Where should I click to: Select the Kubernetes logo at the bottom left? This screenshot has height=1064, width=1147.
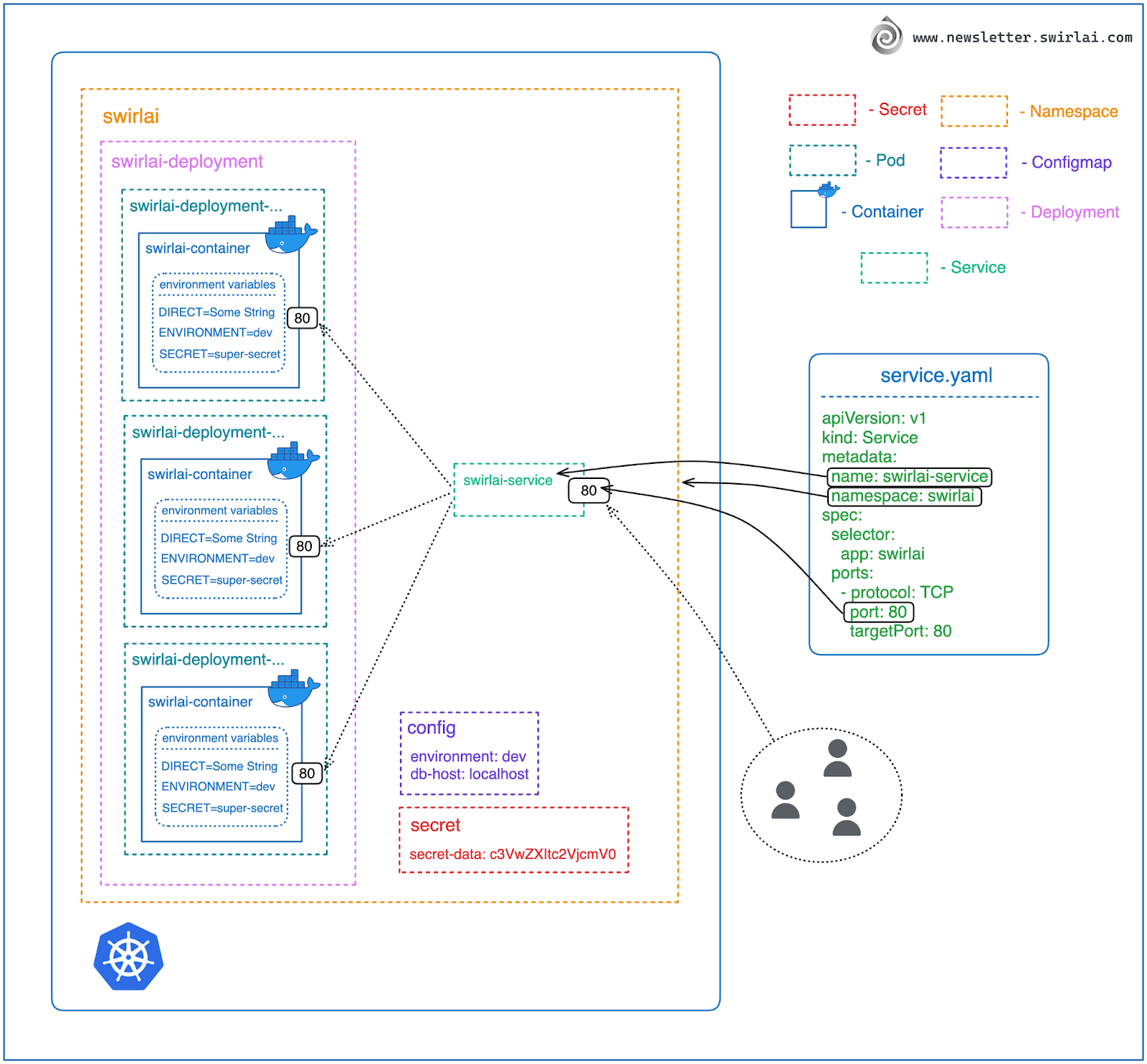pyautogui.click(x=128, y=958)
